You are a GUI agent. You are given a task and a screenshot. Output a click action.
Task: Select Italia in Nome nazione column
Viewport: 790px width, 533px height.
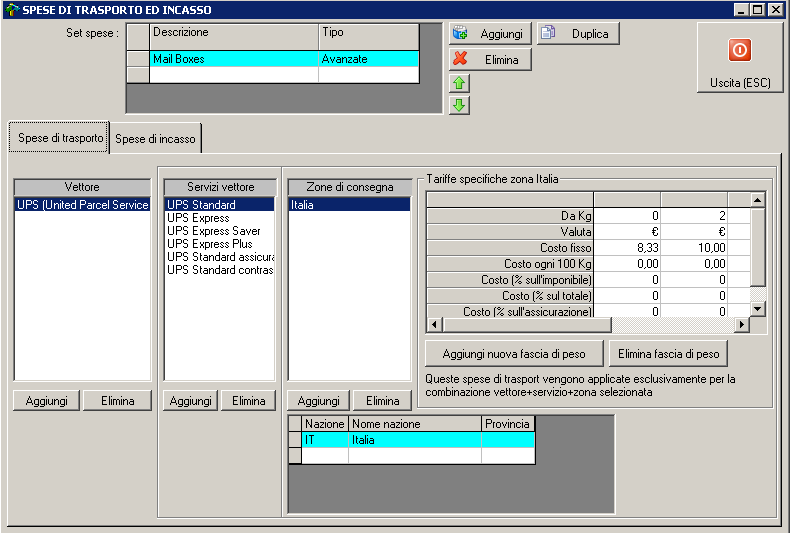[x=415, y=440]
